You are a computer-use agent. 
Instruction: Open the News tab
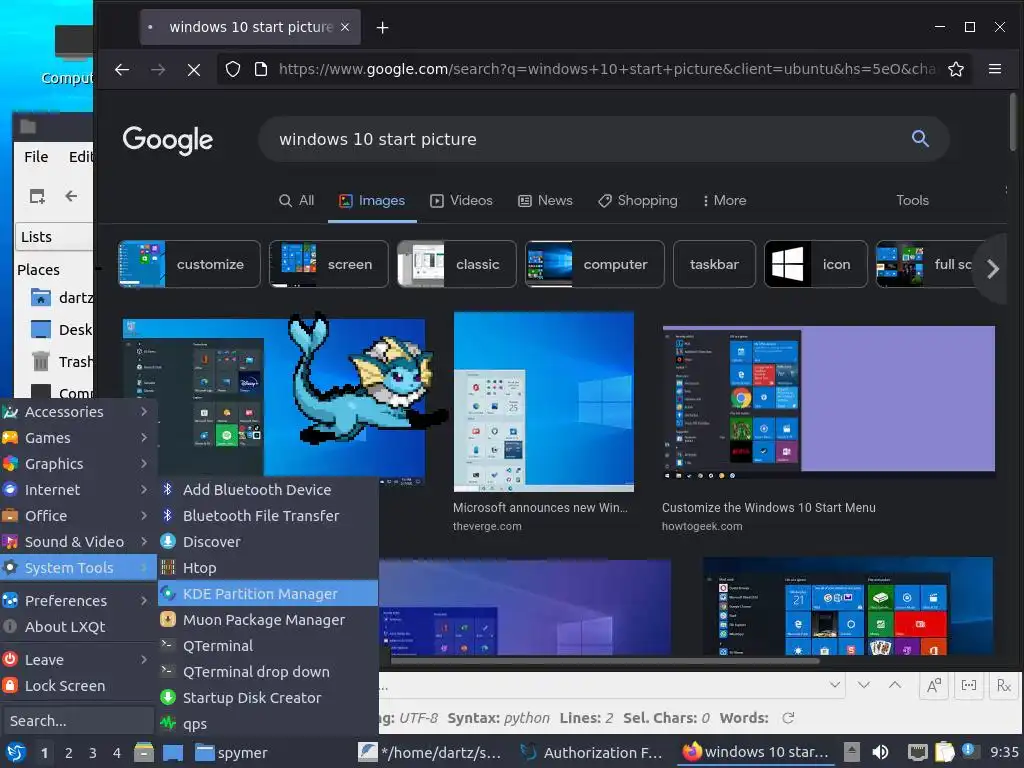545,200
